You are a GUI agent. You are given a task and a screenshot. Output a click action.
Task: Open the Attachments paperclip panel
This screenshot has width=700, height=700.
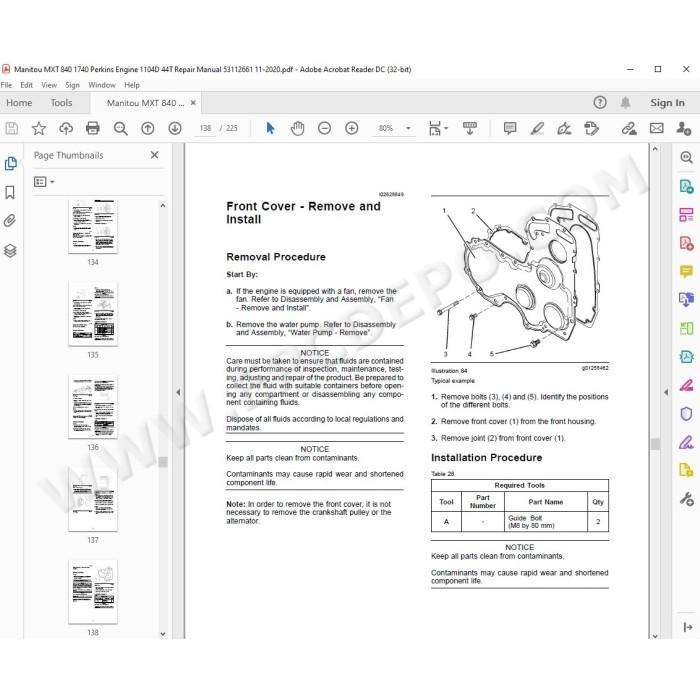coord(10,221)
